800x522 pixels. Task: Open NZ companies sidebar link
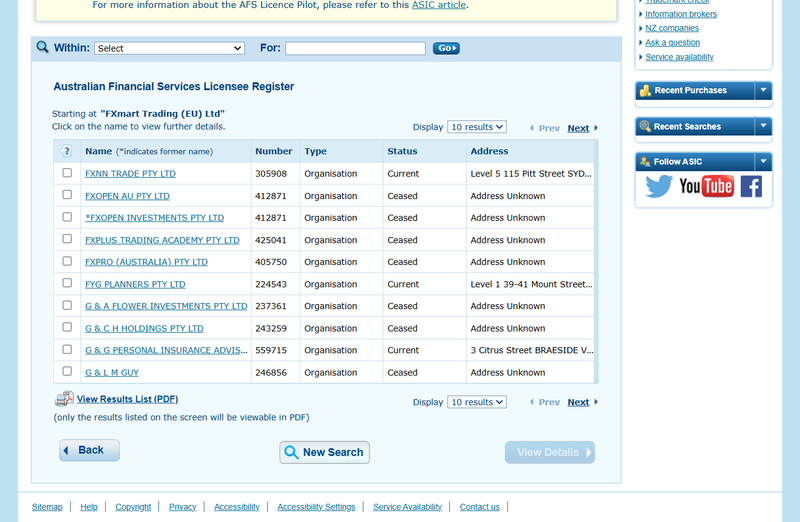(x=672, y=28)
